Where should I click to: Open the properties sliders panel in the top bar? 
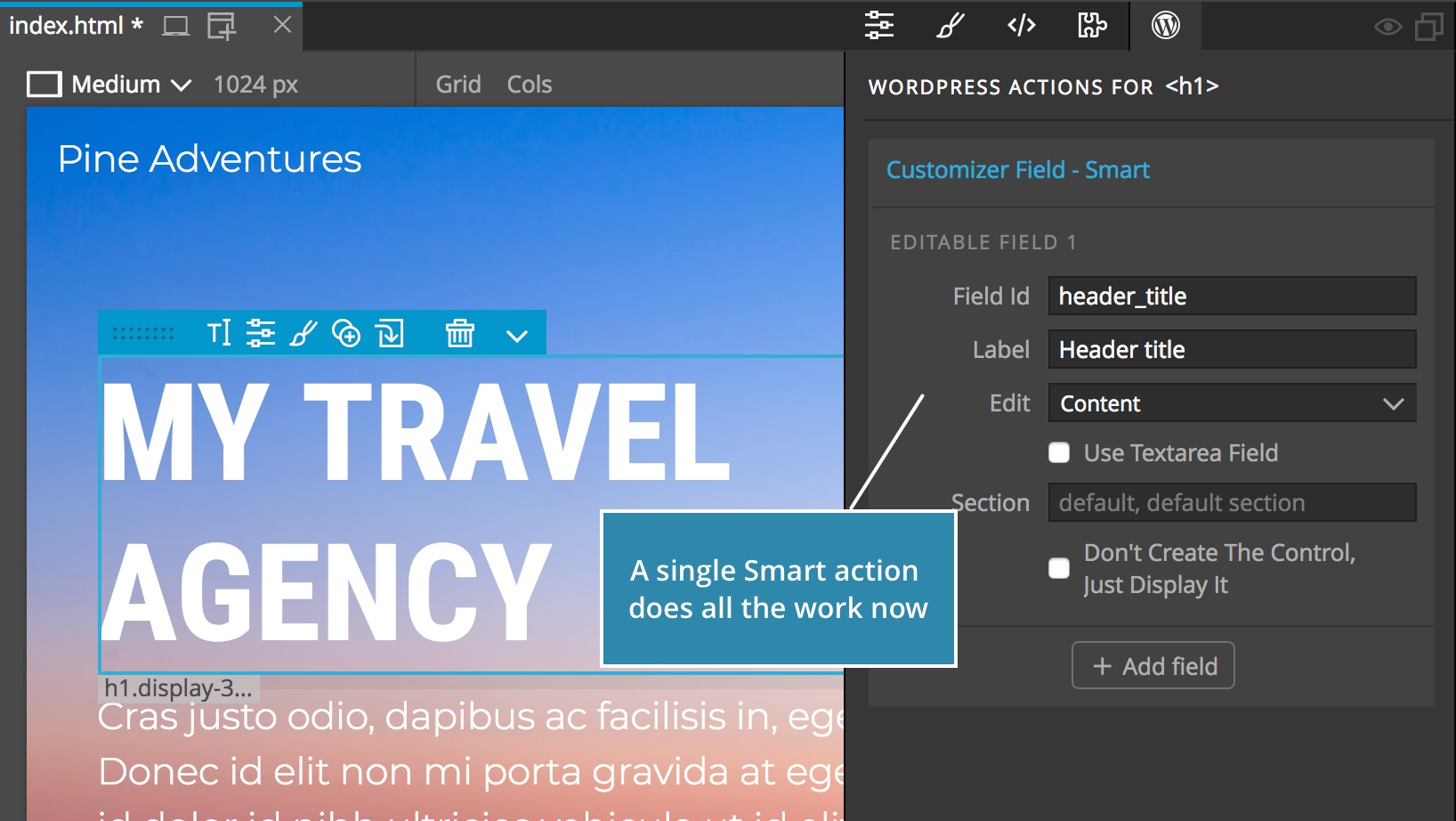tap(879, 25)
